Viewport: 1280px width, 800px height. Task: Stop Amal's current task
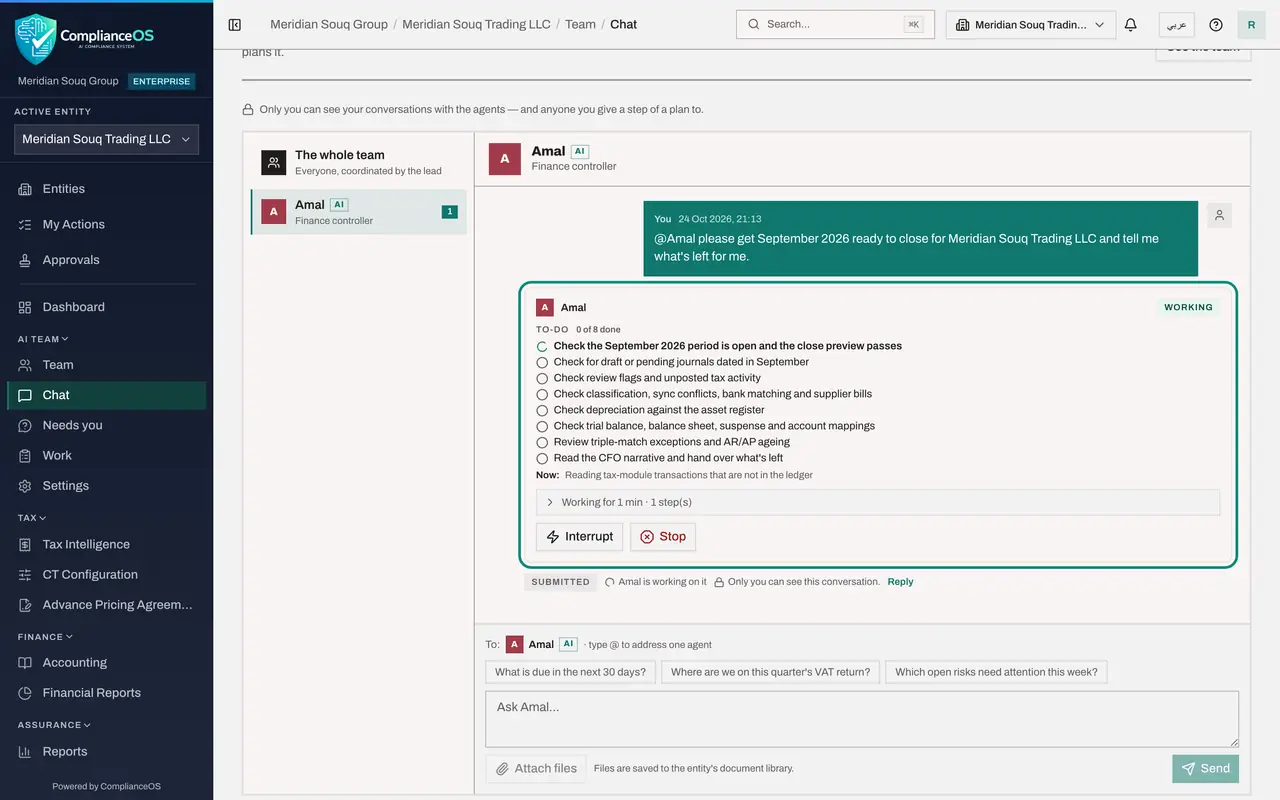click(663, 537)
